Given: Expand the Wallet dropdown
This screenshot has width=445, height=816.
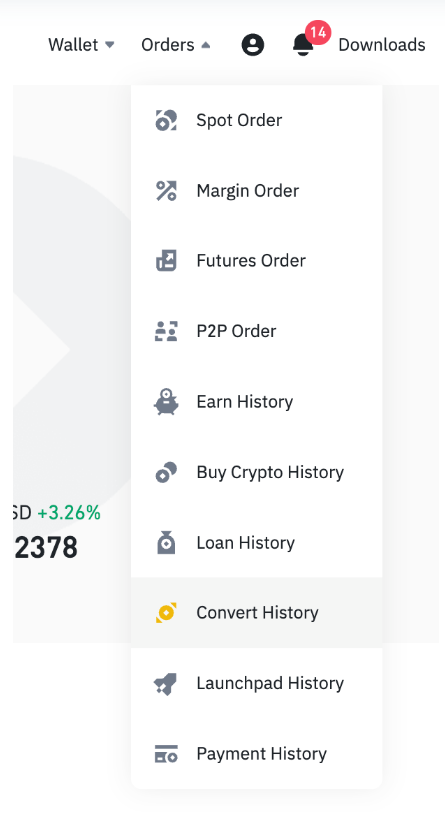Looking at the screenshot, I should [81, 45].
